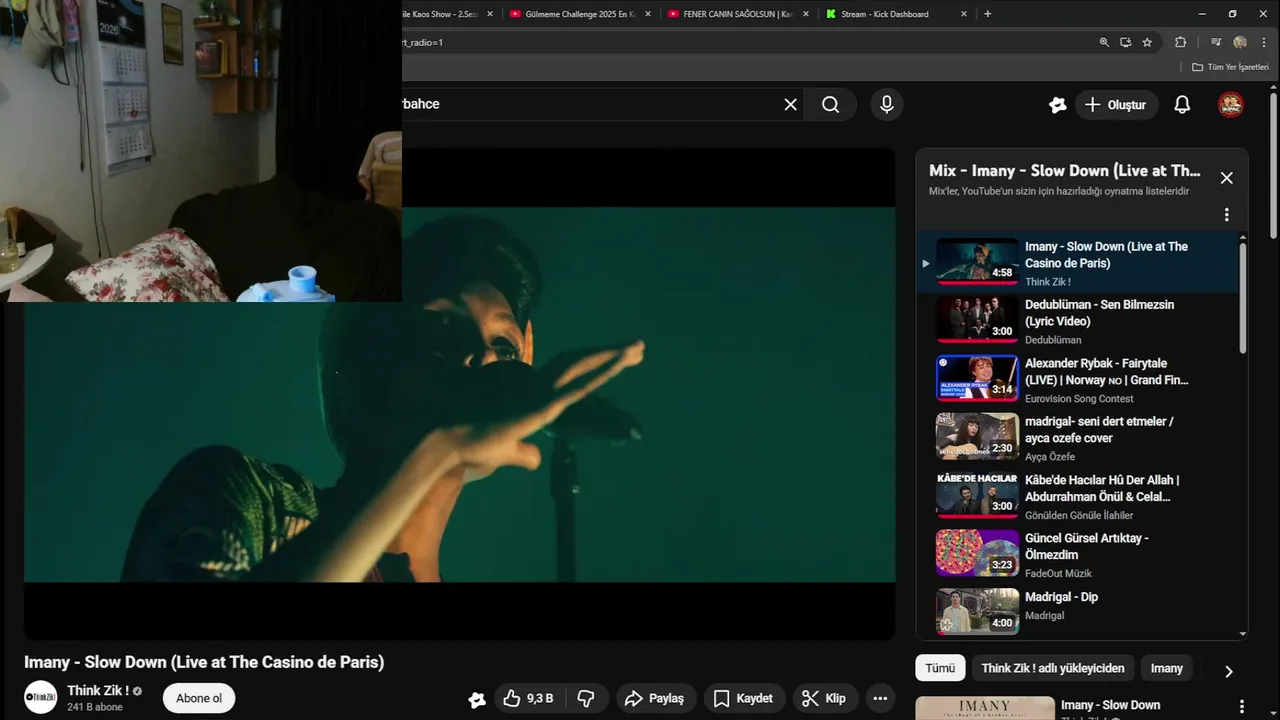Viewport: 1280px width, 720px height.
Task: Click the browser address bar URL
Action: 745,42
